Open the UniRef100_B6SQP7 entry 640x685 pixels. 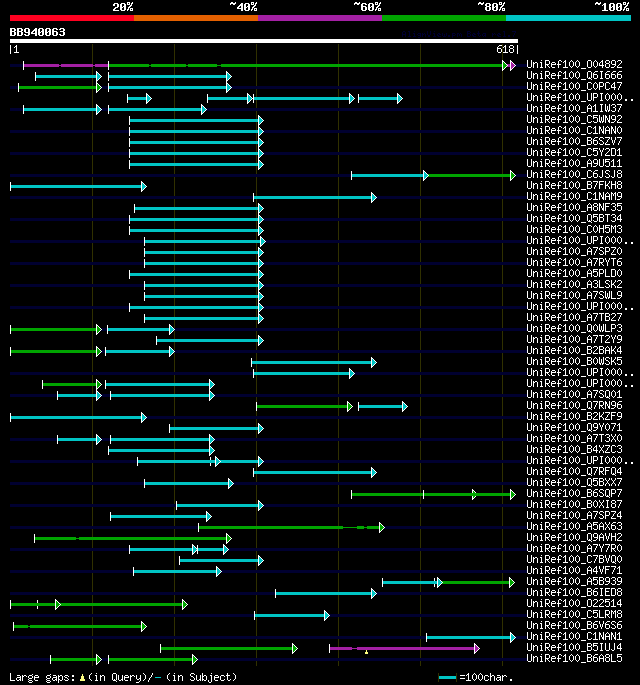point(574,493)
